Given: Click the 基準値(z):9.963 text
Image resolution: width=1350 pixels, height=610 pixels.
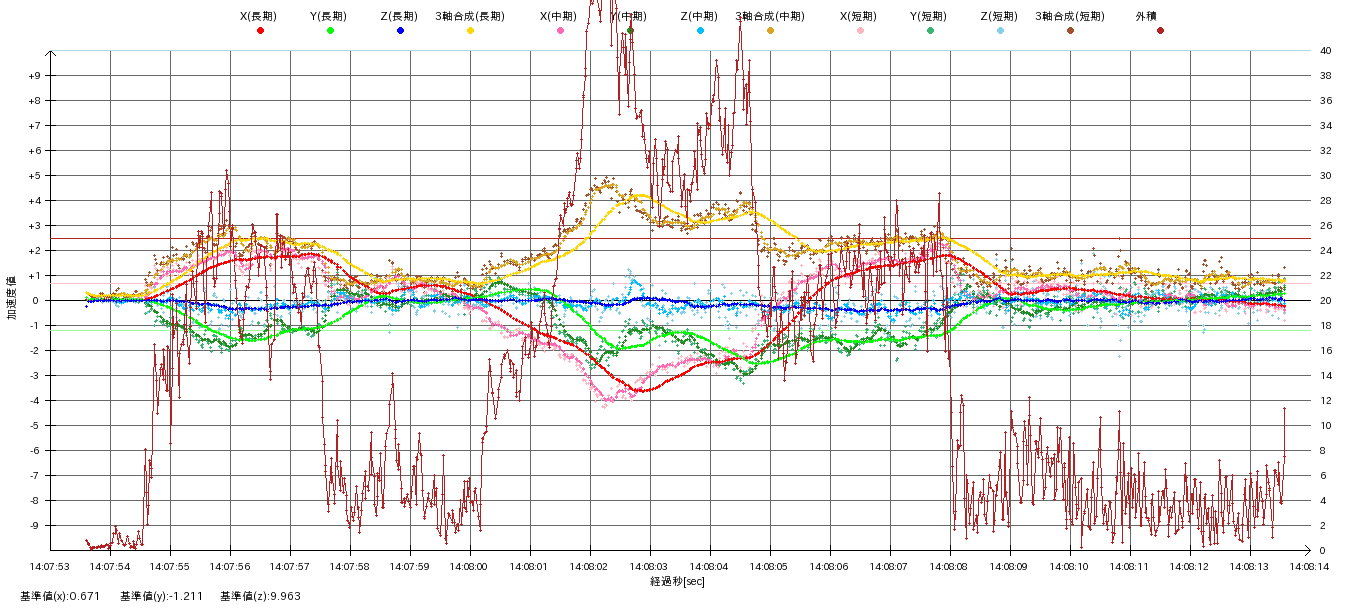Looking at the screenshot, I should click(x=260, y=596).
